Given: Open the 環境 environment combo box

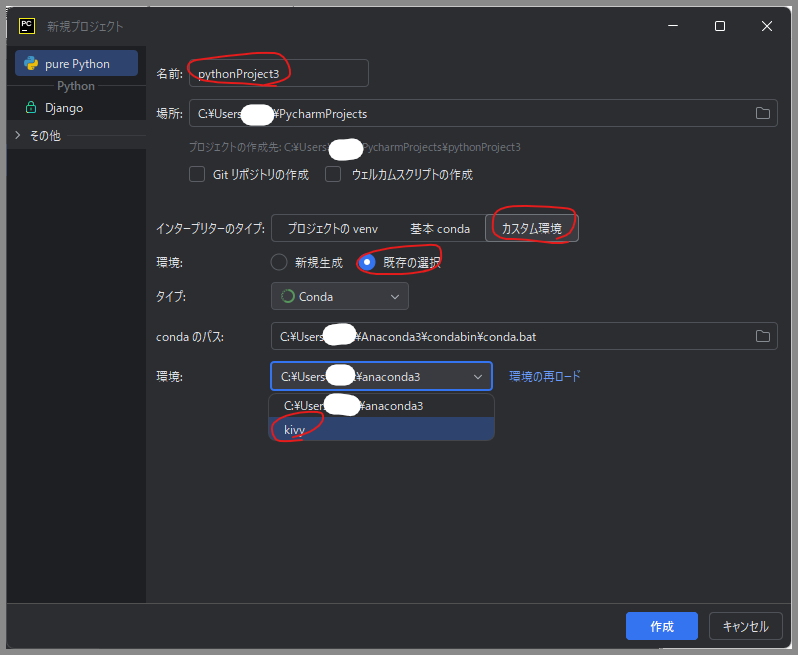Looking at the screenshot, I should click(x=381, y=376).
